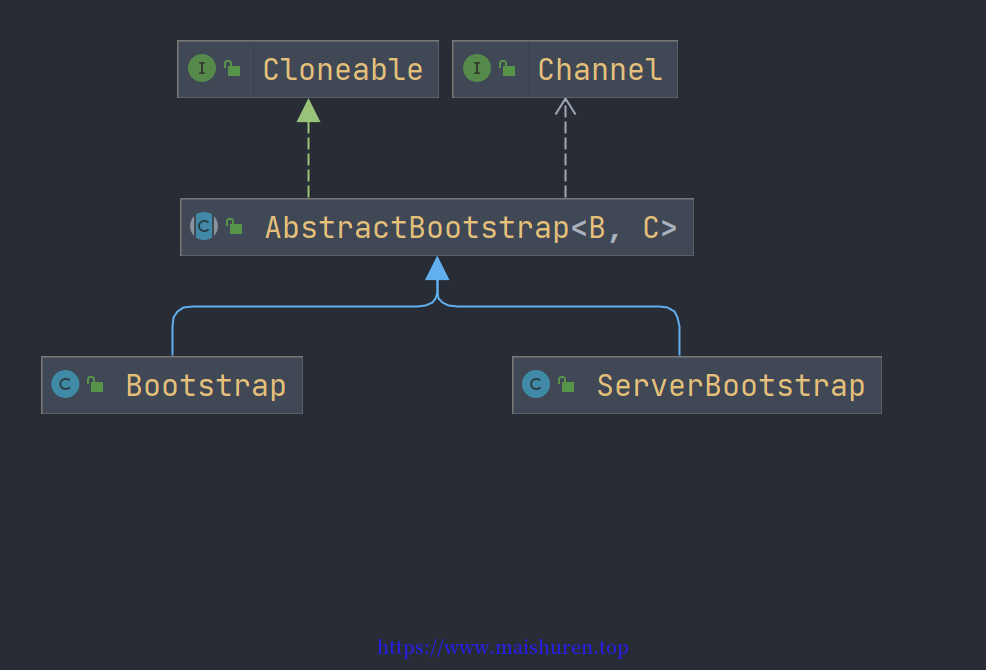The height and width of the screenshot is (670, 986).
Task: Click the unlock icon next to Bootstrap
Action: [x=95, y=384]
